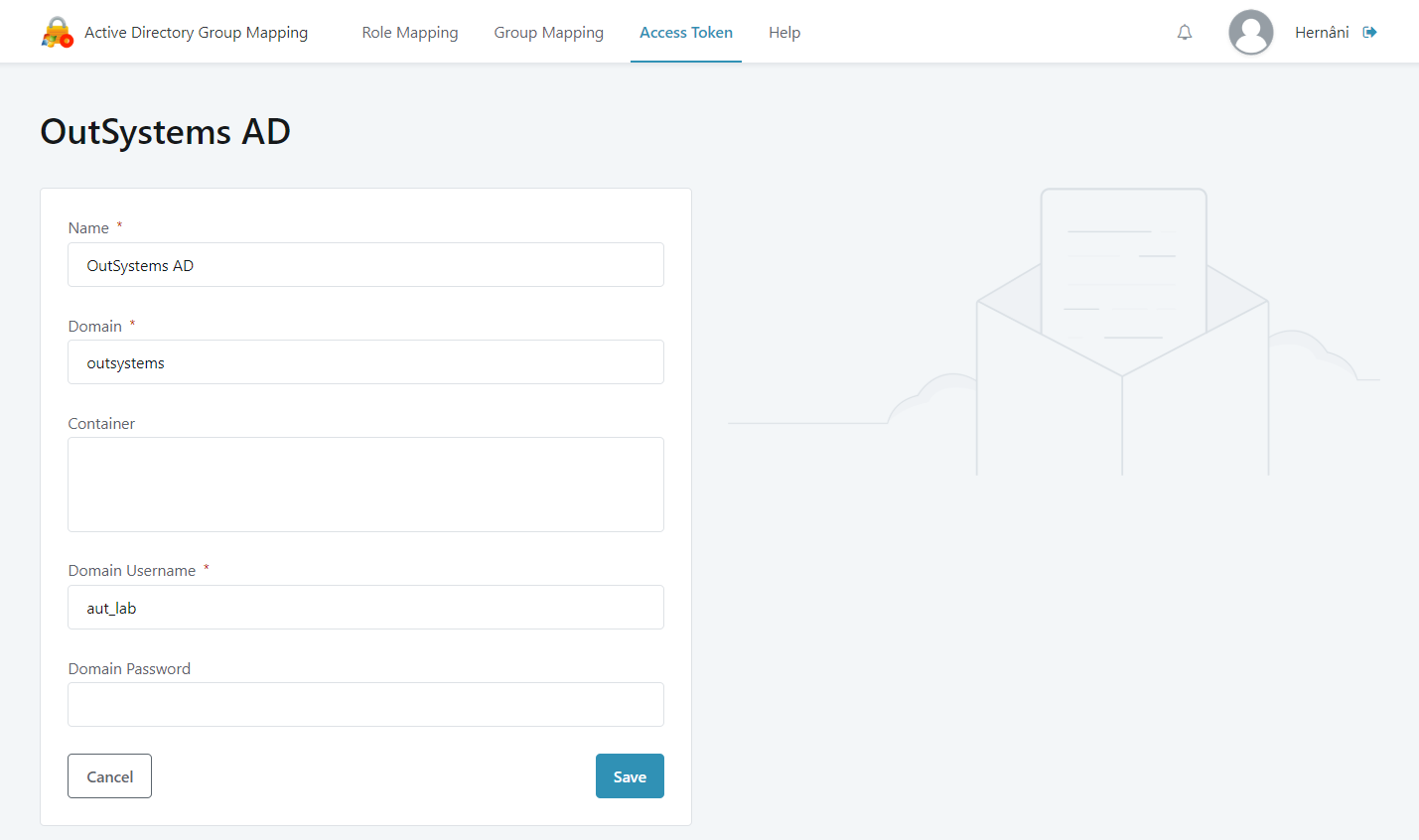Click the Active Directory Group Mapping title

(x=197, y=33)
